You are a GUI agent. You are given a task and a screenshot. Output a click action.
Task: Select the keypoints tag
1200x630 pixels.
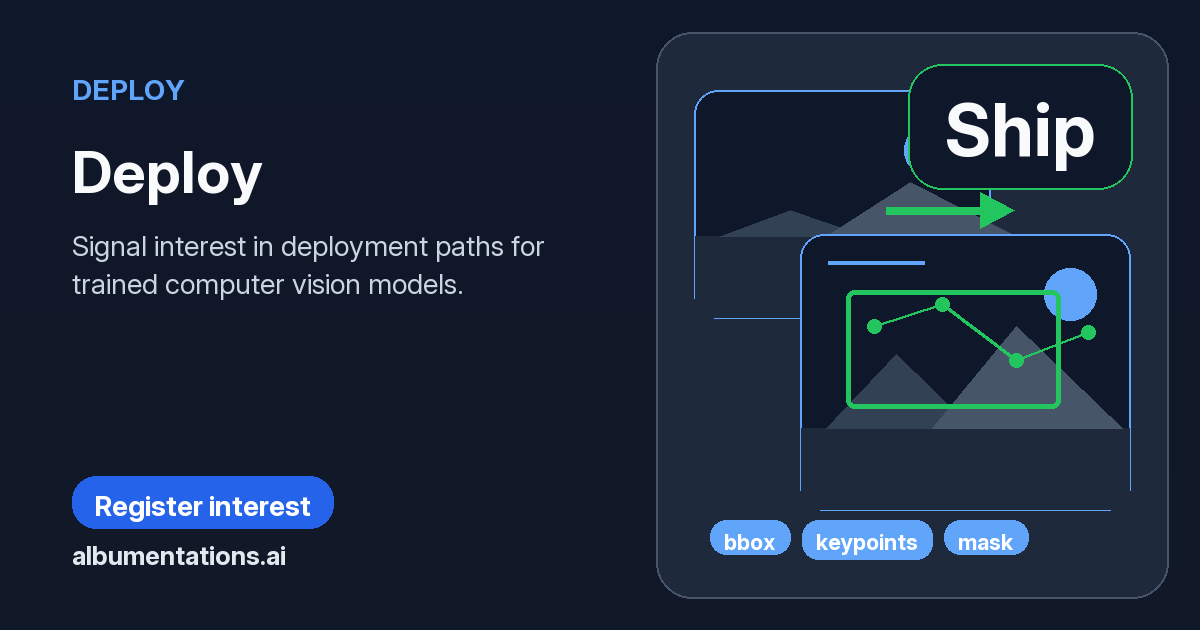click(x=867, y=541)
